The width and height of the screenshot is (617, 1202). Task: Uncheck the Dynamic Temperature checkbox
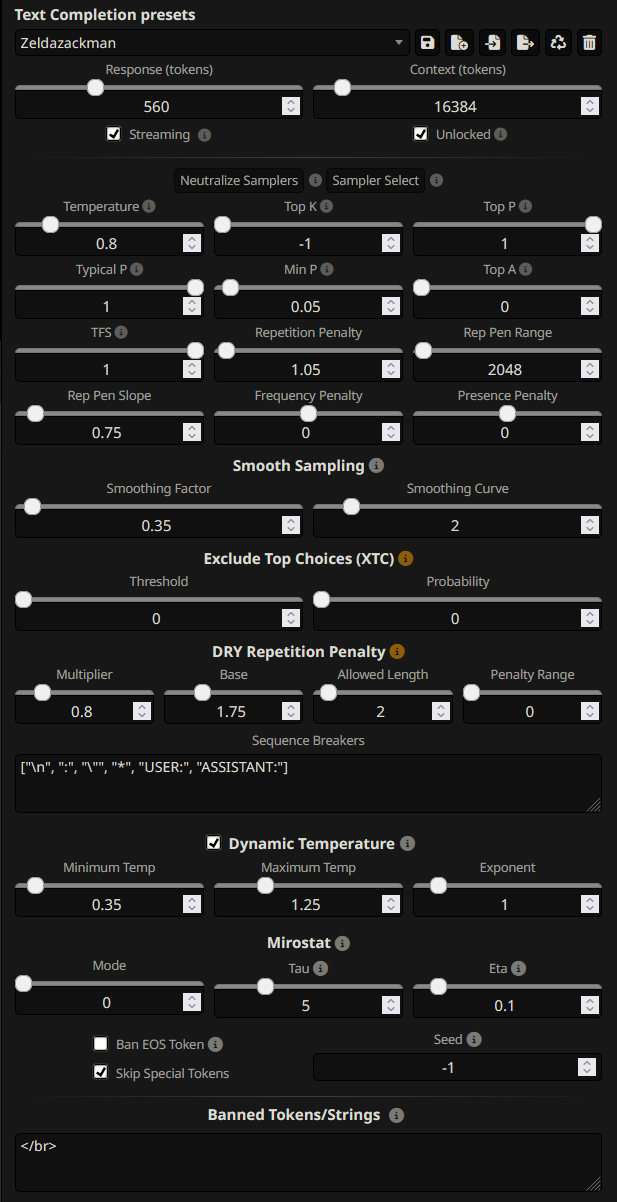[x=214, y=843]
